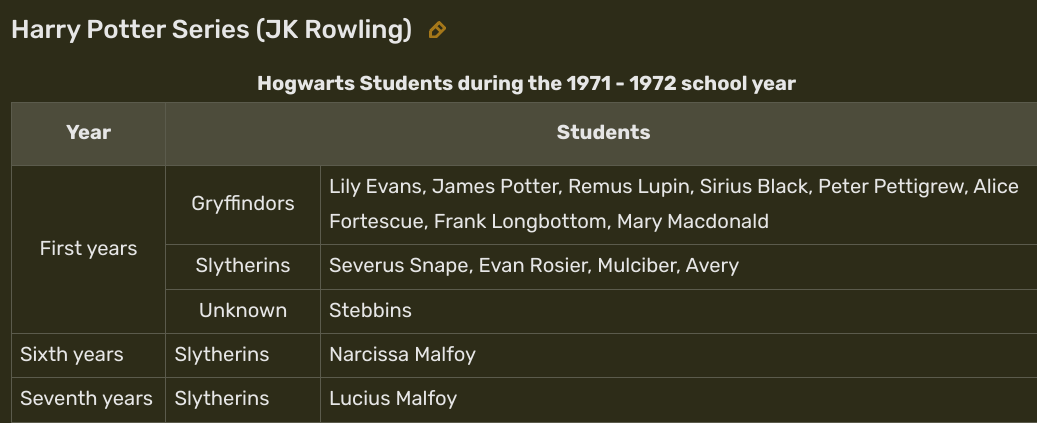Screen dimensions: 1037x423
Task: Click the 'First years' row cell
Action: [88, 249]
